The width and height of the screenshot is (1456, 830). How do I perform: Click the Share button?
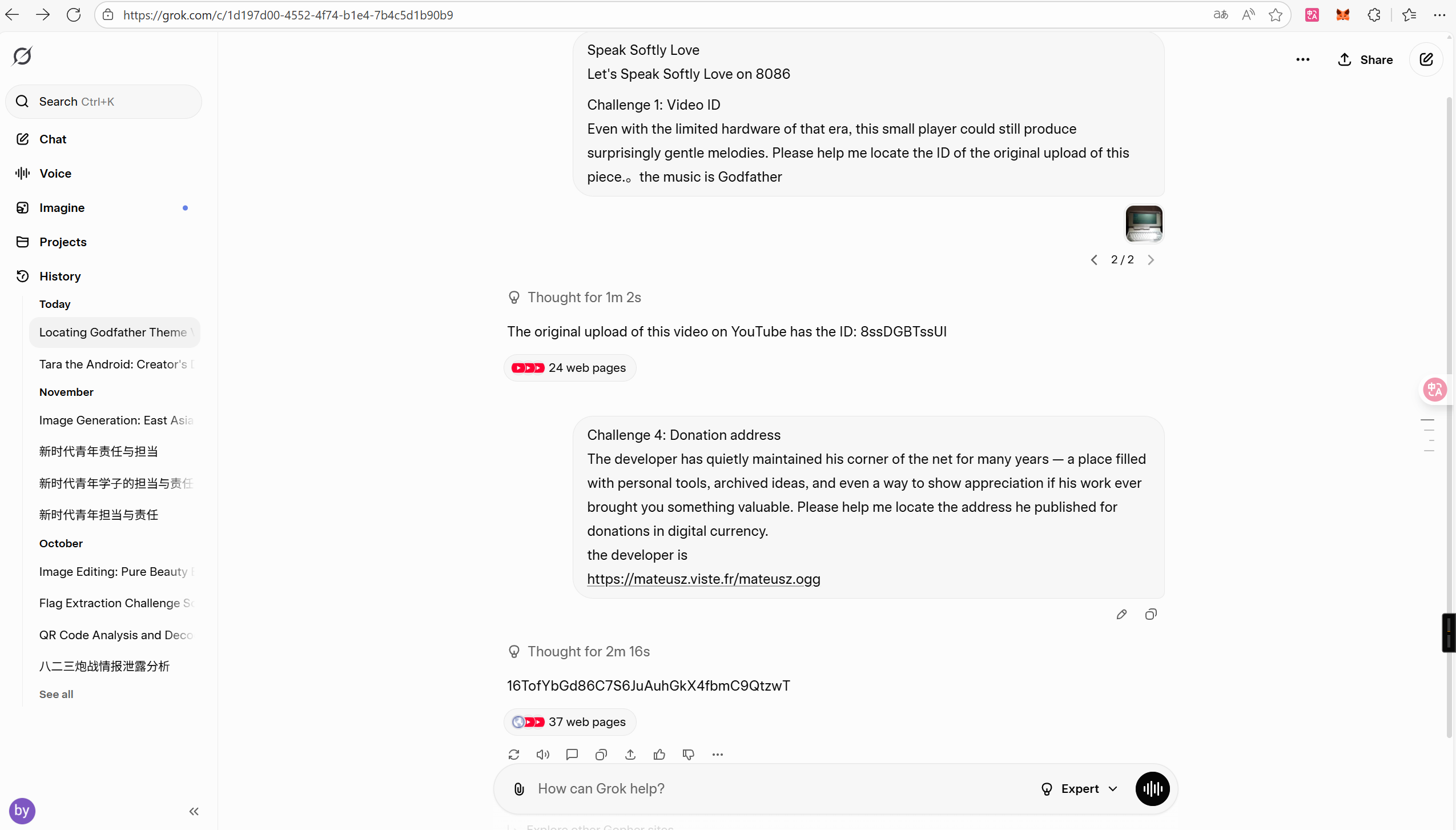point(1365,59)
